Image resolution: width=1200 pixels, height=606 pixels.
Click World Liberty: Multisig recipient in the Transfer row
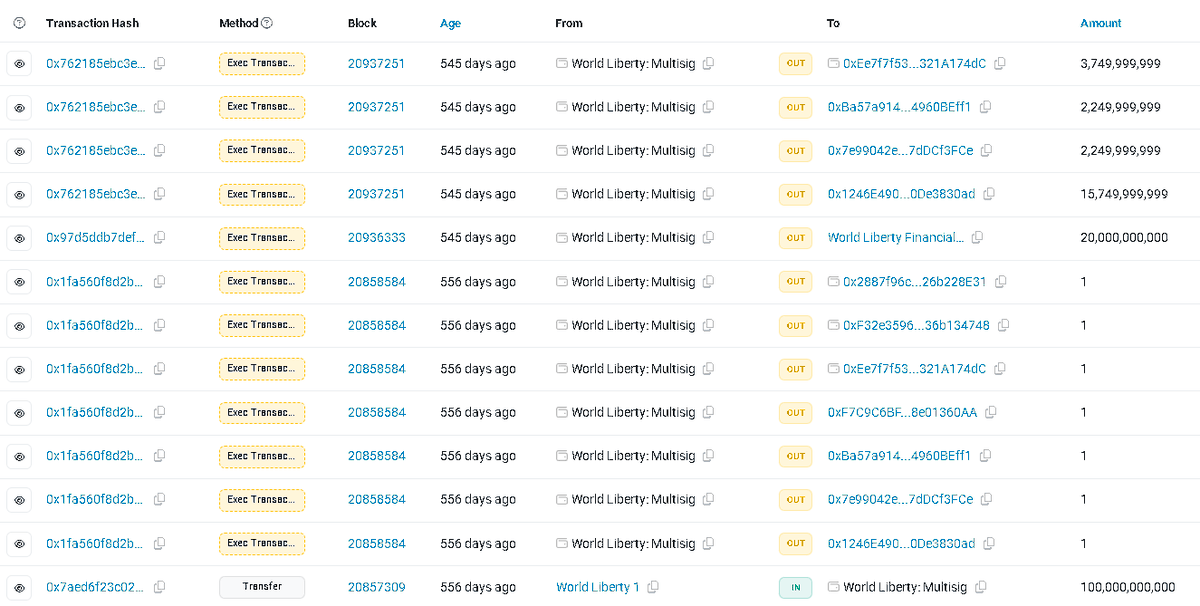tap(905, 587)
